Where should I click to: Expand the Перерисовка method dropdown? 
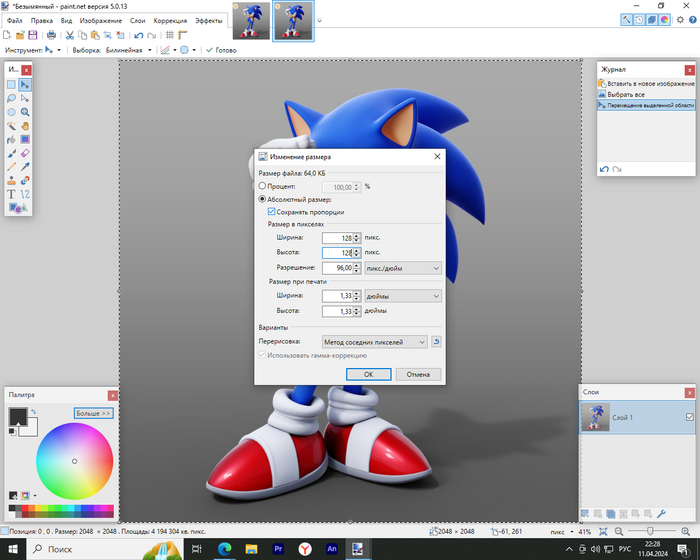375,342
